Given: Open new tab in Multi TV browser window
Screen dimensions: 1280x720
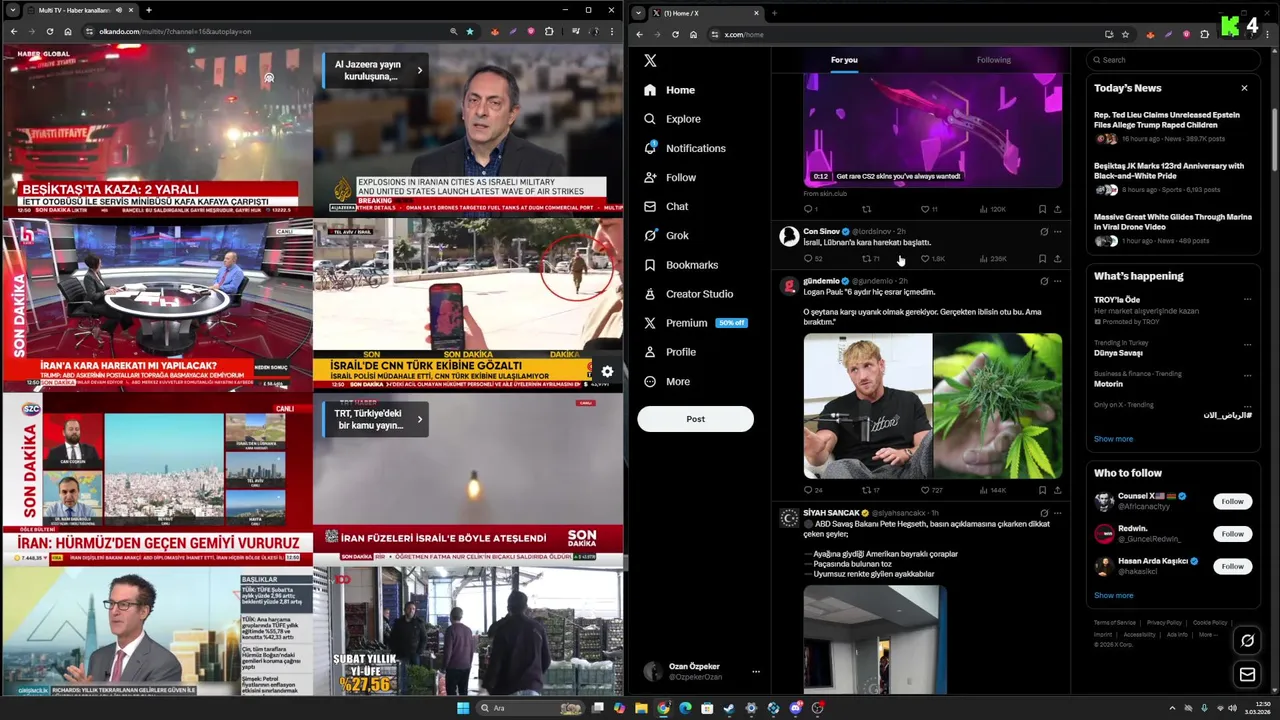Looking at the screenshot, I should [149, 10].
